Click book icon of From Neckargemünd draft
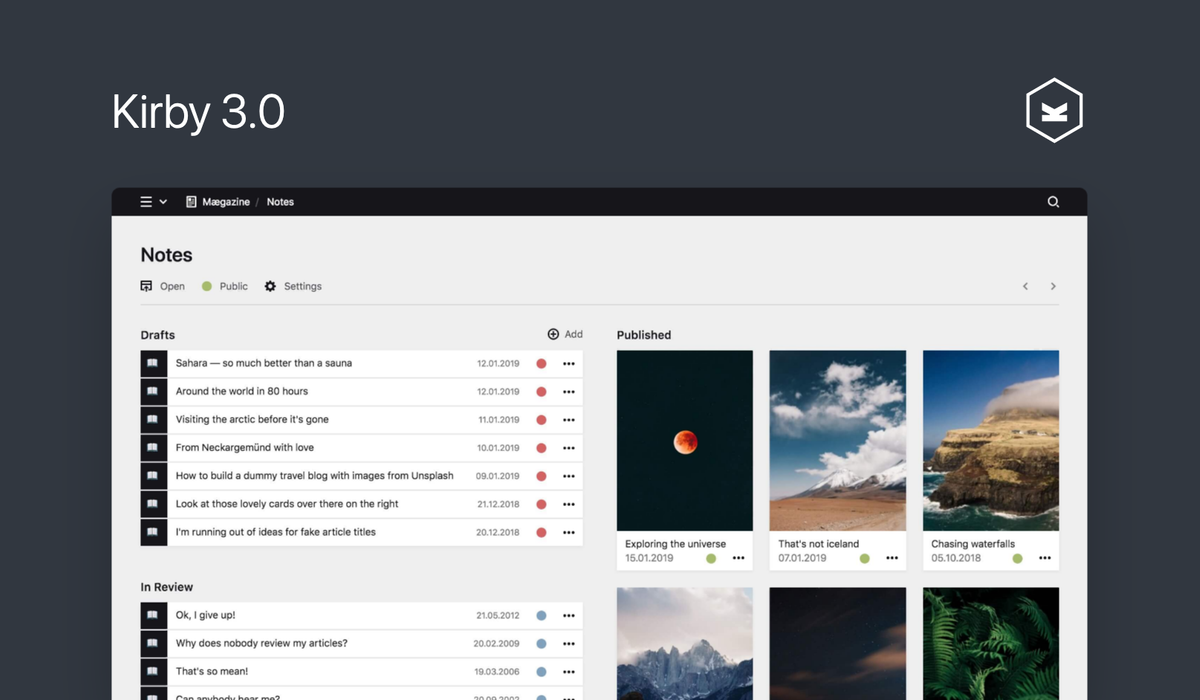Viewport: 1200px width, 700px height. pos(153,447)
